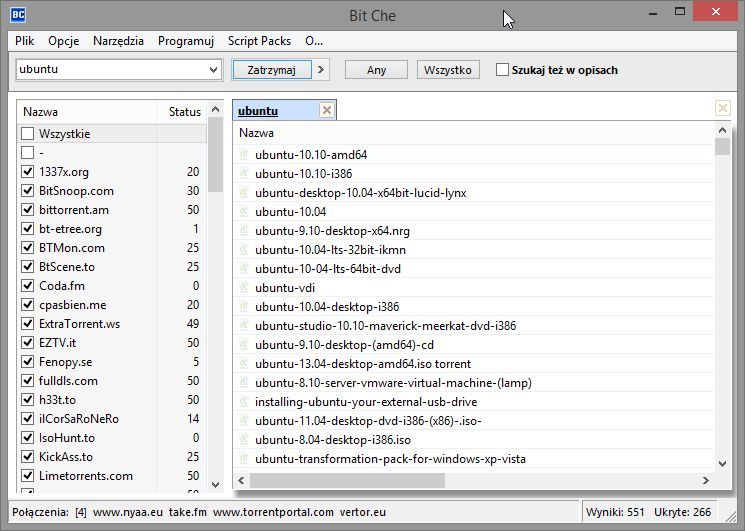Viewport: 745px width, 531px height.
Task: Click the icon beside ubuntu-13.04-desktop-amd64.iso torrent
Action: [x=244, y=364]
